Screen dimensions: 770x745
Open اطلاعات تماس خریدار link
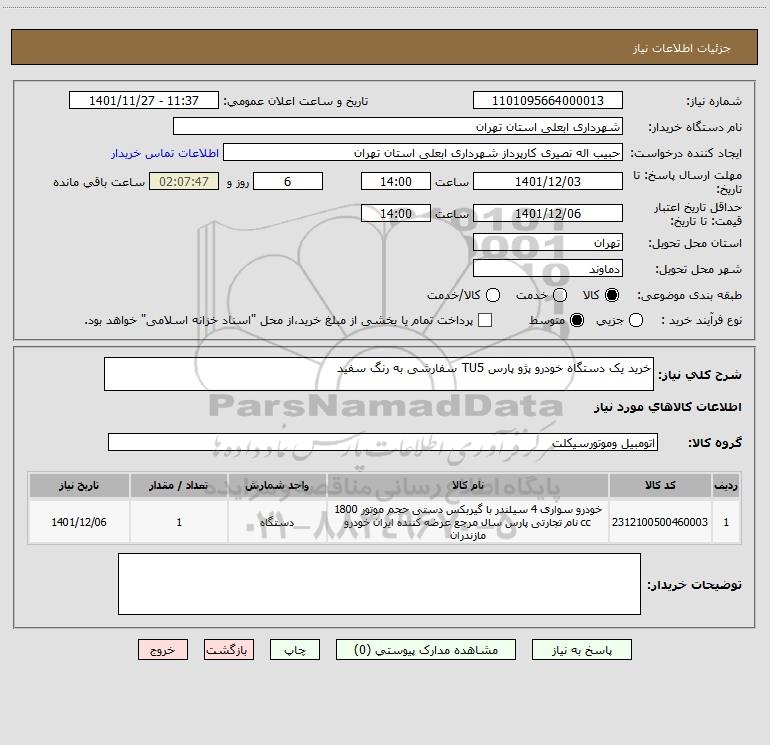tap(165, 153)
